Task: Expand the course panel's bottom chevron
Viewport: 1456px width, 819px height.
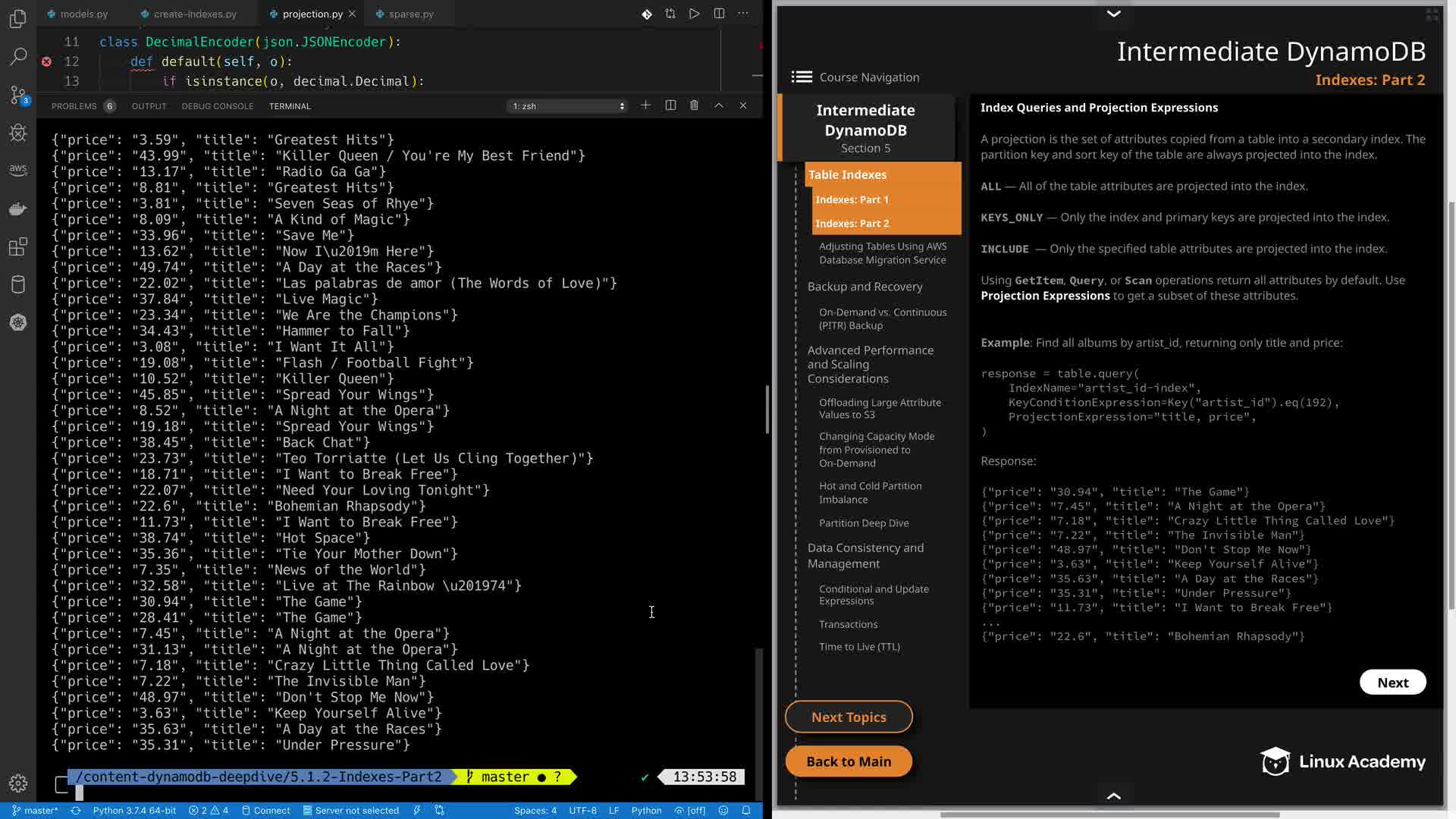Action: [1113, 795]
